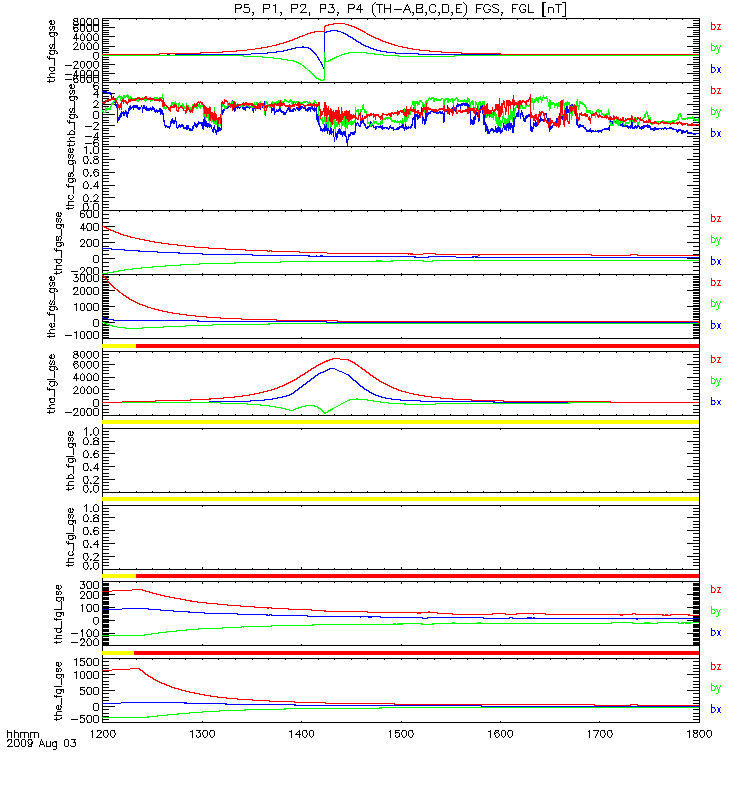Click the bz legend of thd_fgs_gse panel
Screen dimensions: 750x800
coord(716,219)
